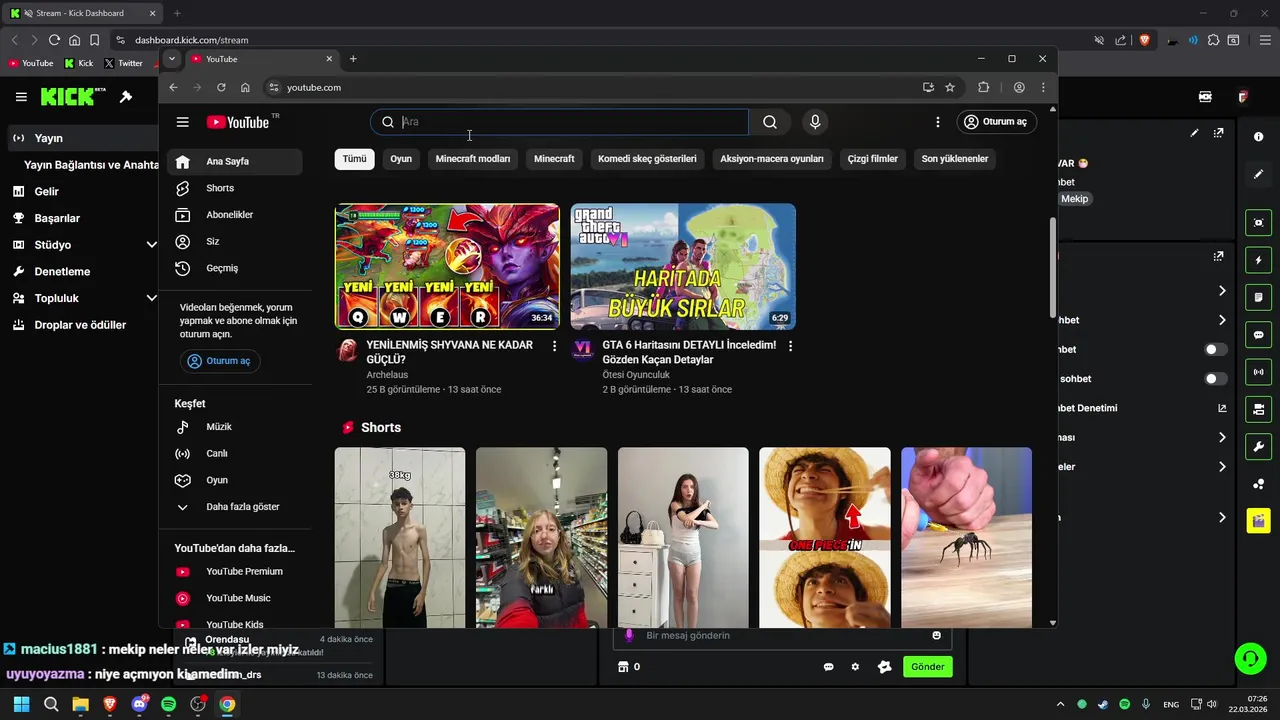Select the 'Aksiyon-macera oyunları' chip
1280x720 pixels.
click(772, 159)
